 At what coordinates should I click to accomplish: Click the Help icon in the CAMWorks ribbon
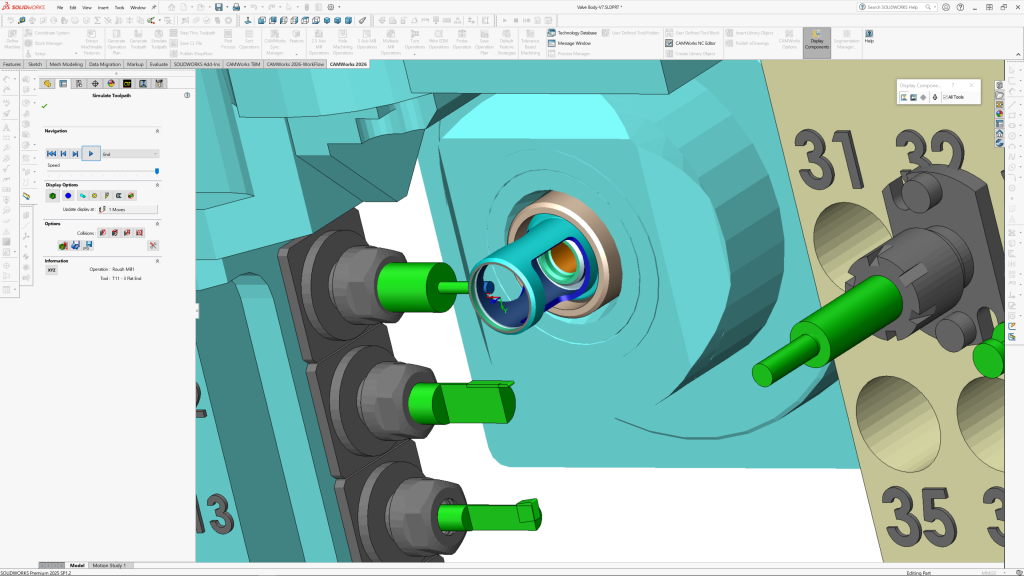coord(869,36)
